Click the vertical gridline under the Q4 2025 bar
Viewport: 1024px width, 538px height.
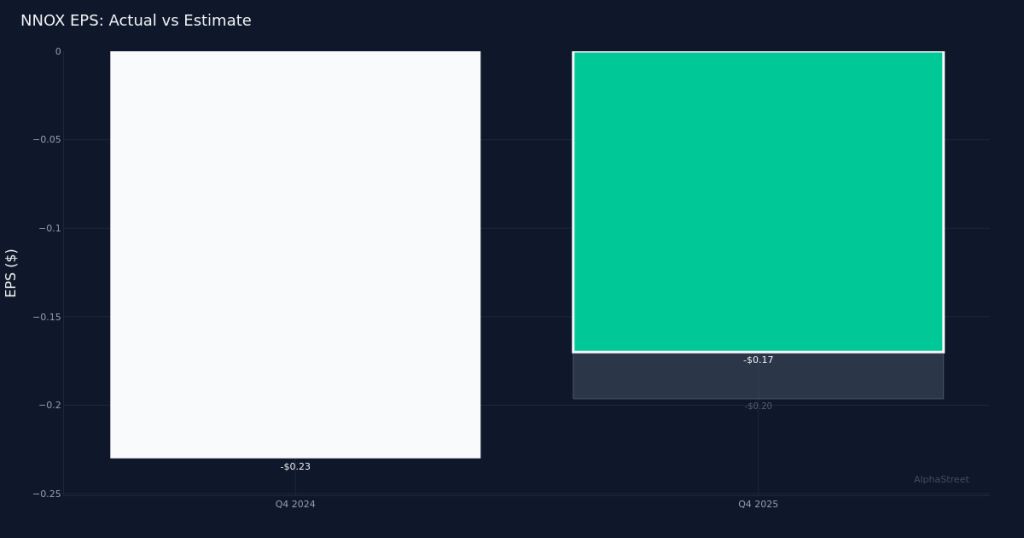758,450
